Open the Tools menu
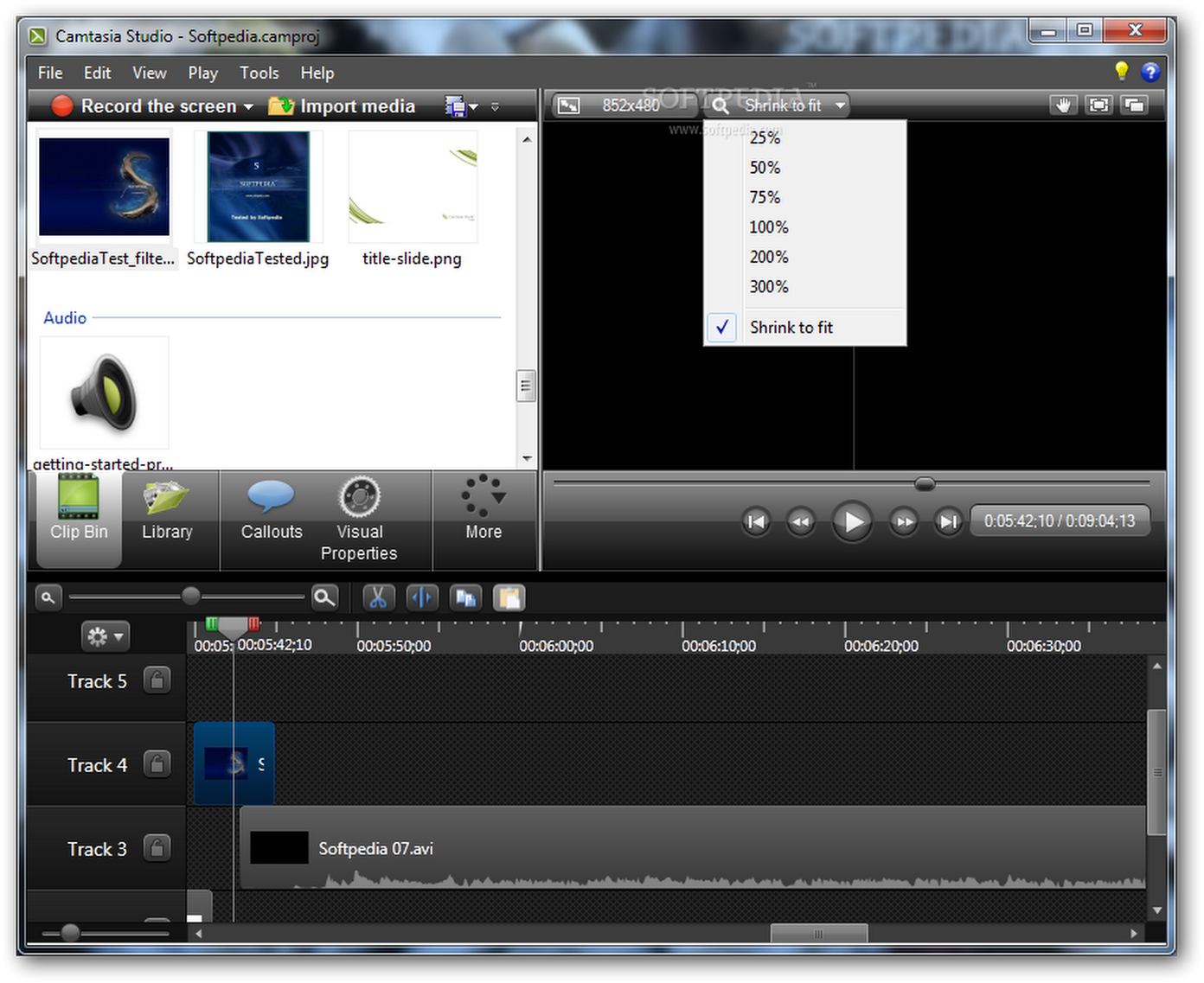 pyautogui.click(x=259, y=73)
